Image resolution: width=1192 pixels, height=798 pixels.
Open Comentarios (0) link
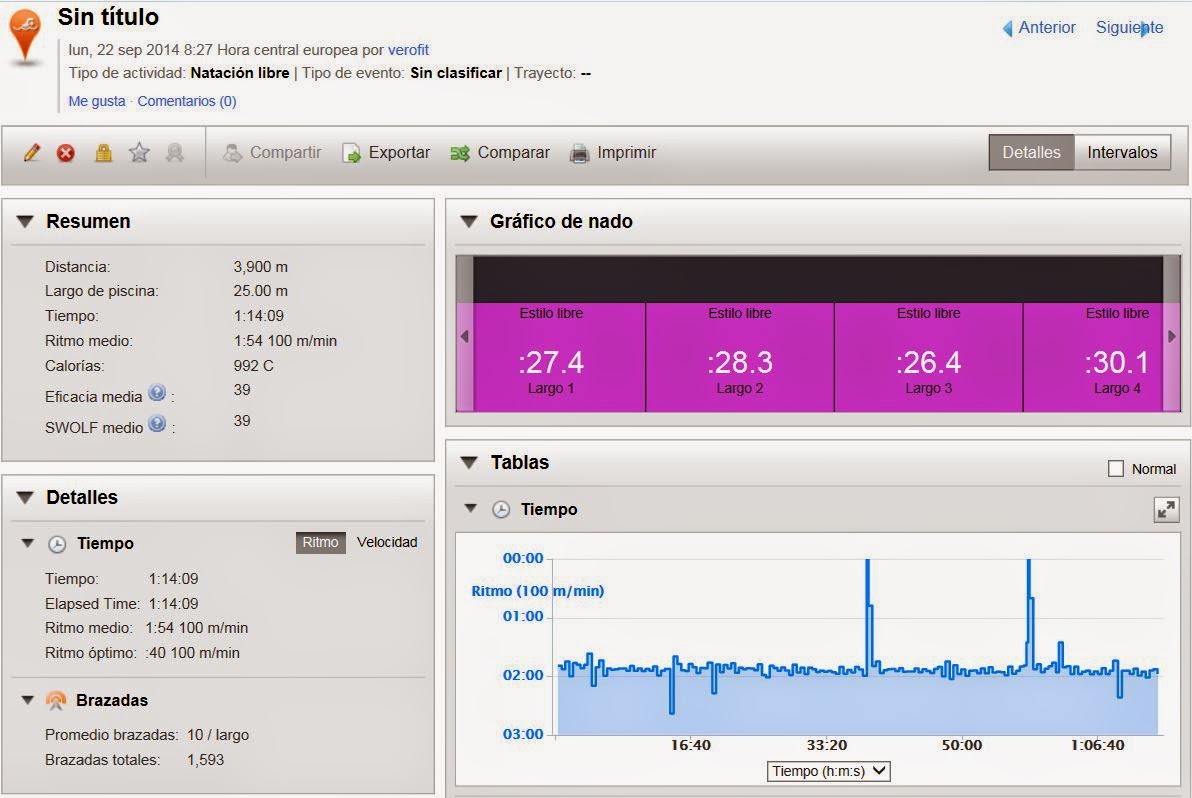(187, 101)
